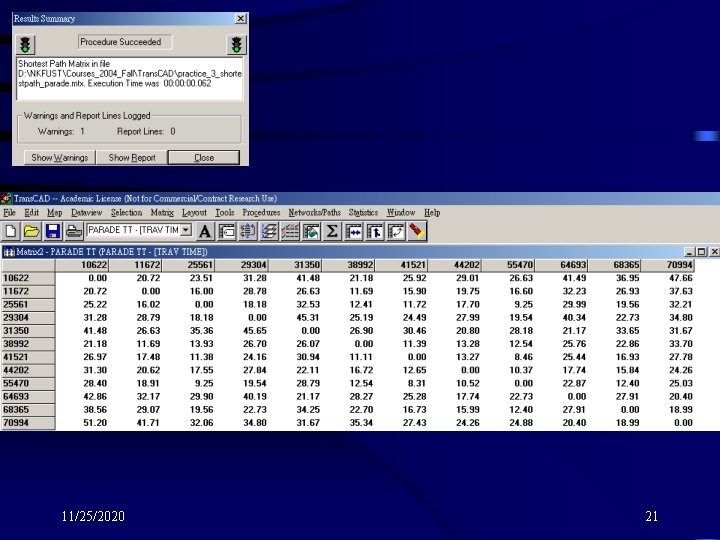Viewport: 720px width, 540px height.
Task: Click the paint bucket fill matrix icon
Action: point(311,231)
